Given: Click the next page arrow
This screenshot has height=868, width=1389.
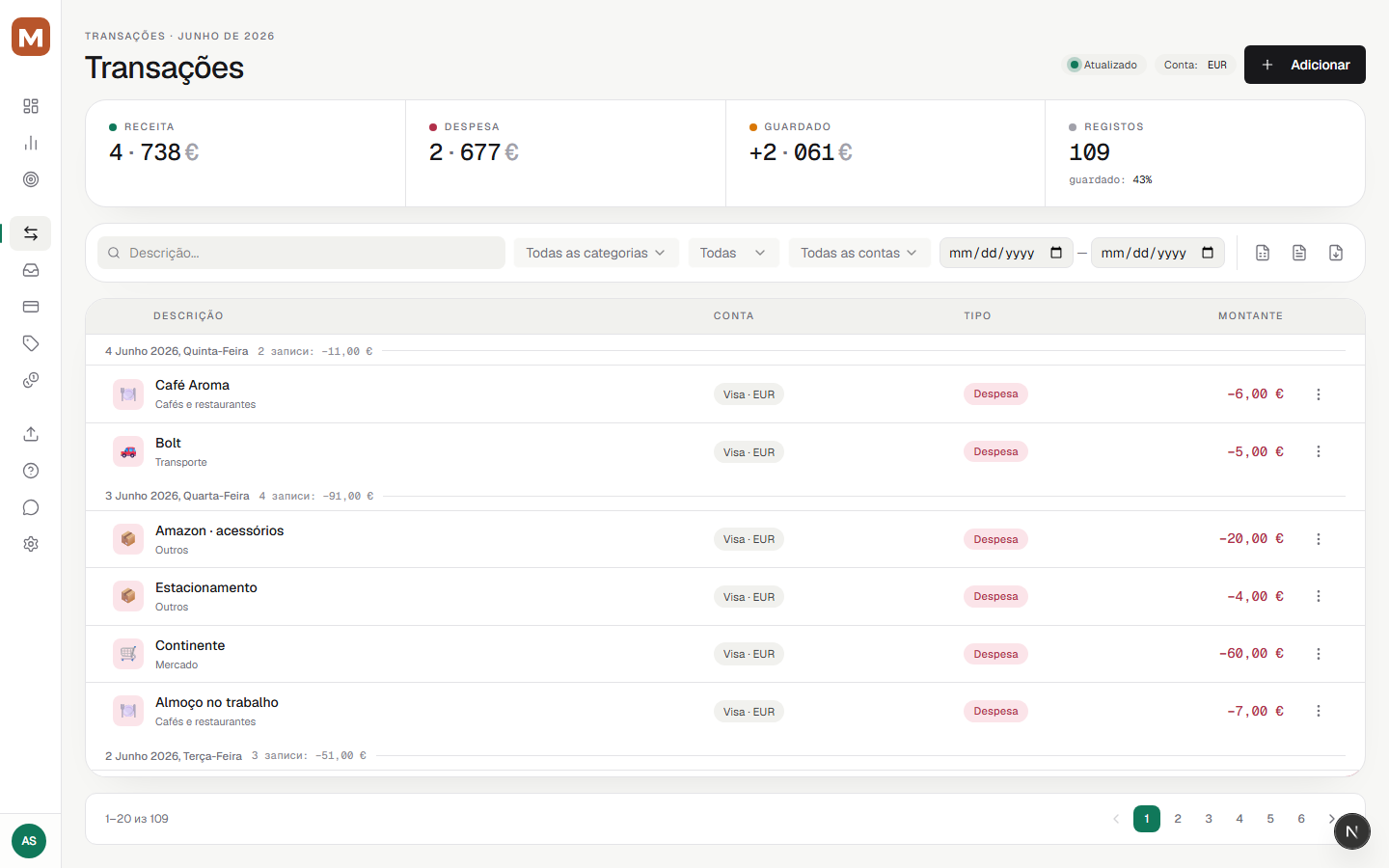Looking at the screenshot, I should tap(1331, 819).
